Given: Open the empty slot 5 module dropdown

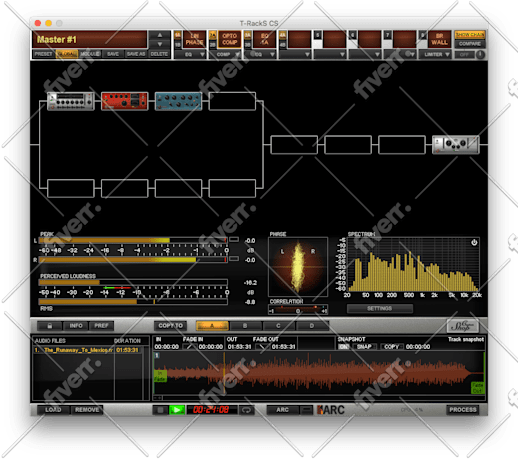Looking at the screenshot, I should pos(330,54).
